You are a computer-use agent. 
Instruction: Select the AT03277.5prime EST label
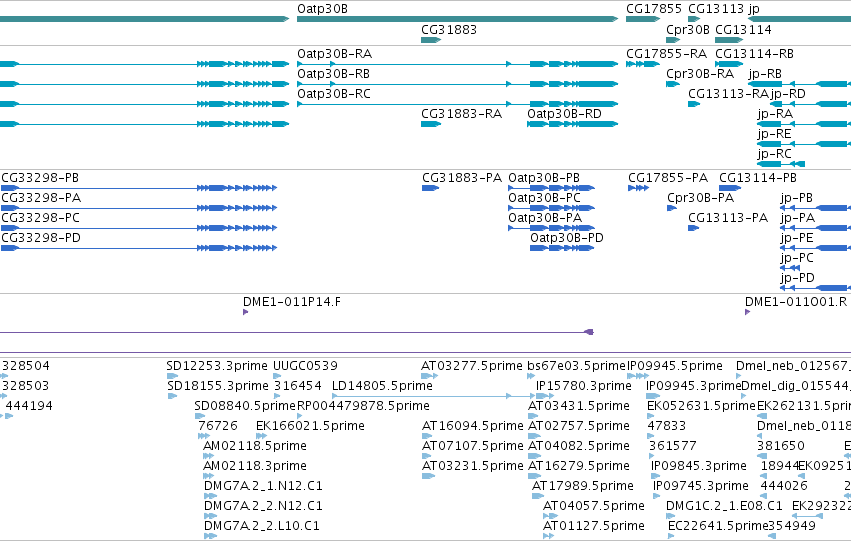tap(472, 366)
